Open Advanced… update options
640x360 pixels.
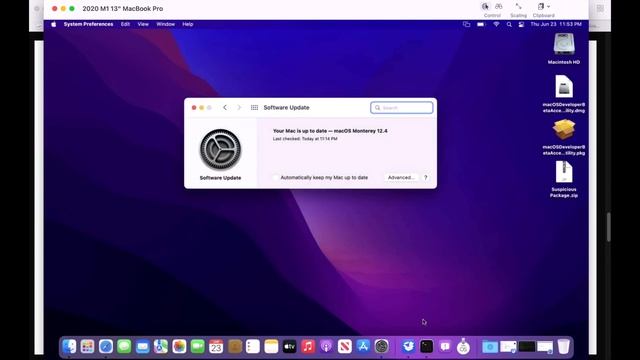click(401, 178)
